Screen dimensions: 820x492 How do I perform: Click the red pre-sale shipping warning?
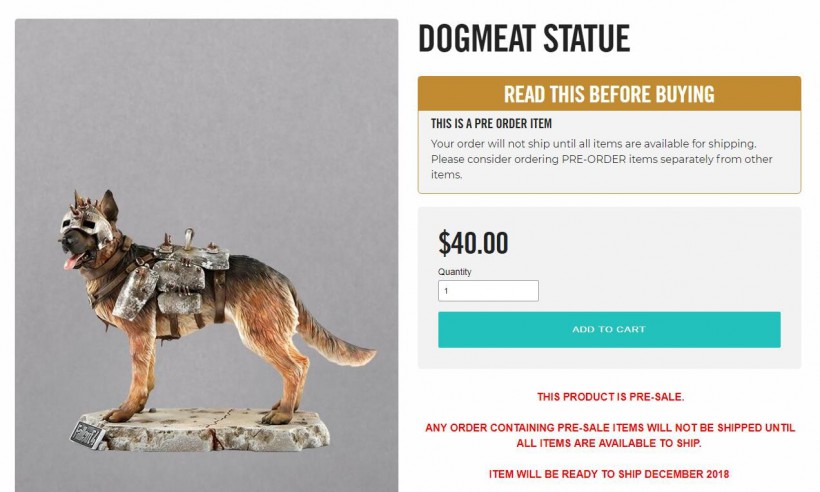click(x=610, y=435)
